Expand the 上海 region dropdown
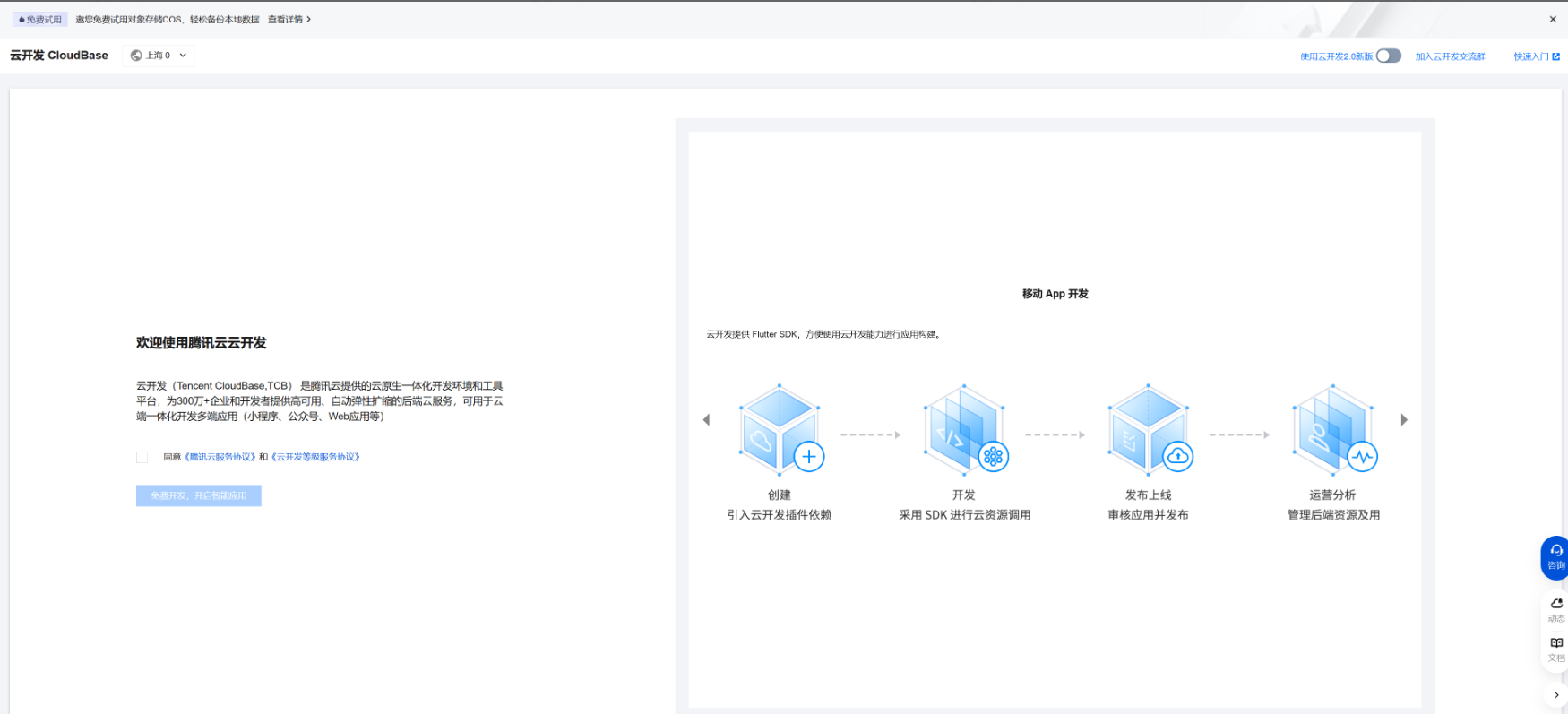This screenshot has height=714, width=1568. click(x=159, y=56)
